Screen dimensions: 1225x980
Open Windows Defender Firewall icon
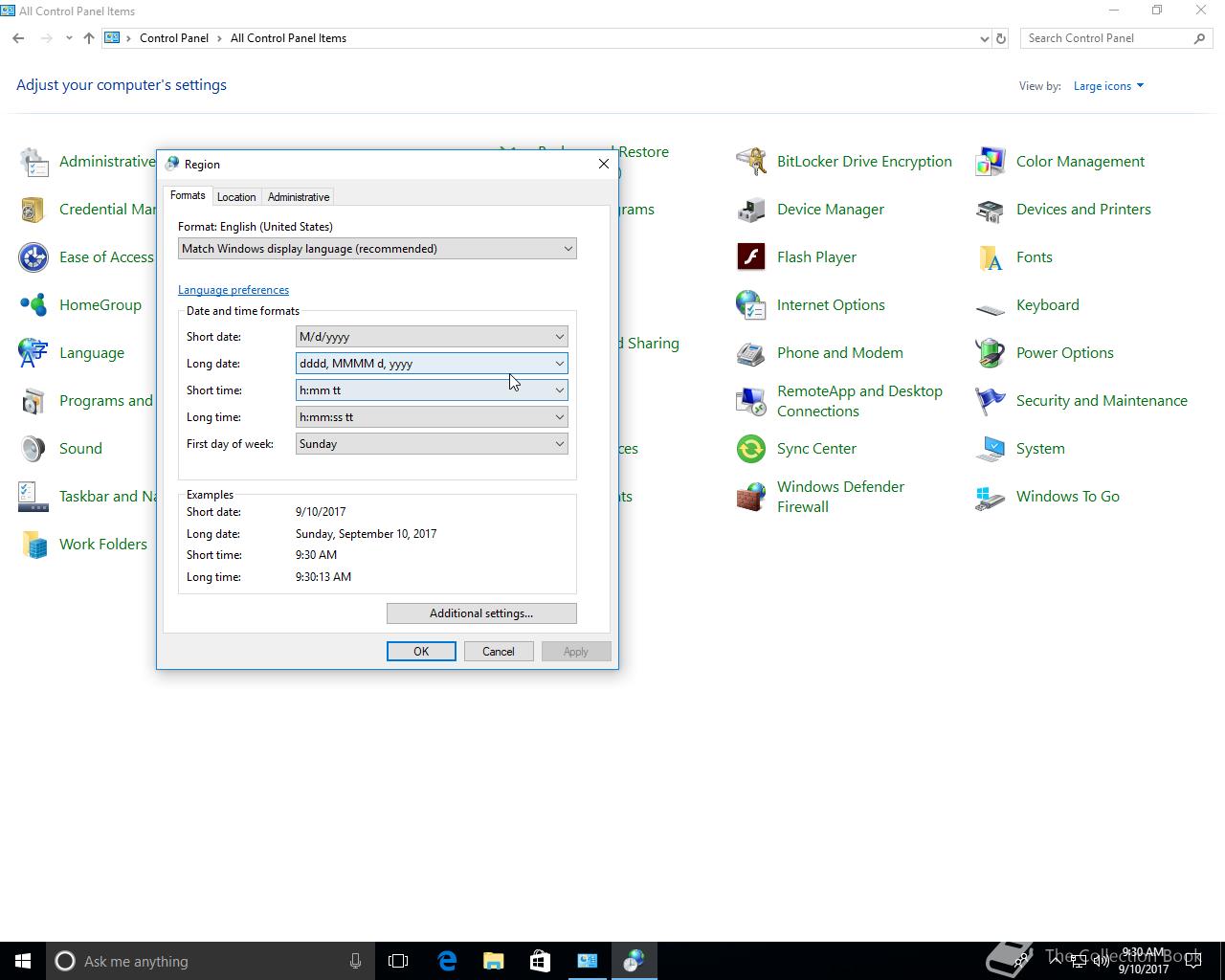click(751, 497)
